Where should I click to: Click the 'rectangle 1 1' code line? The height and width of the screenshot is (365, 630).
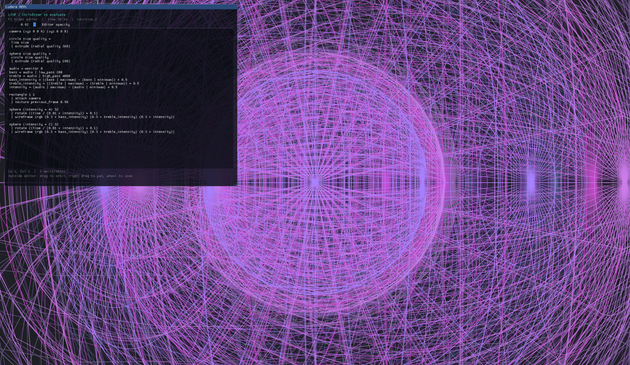point(22,94)
